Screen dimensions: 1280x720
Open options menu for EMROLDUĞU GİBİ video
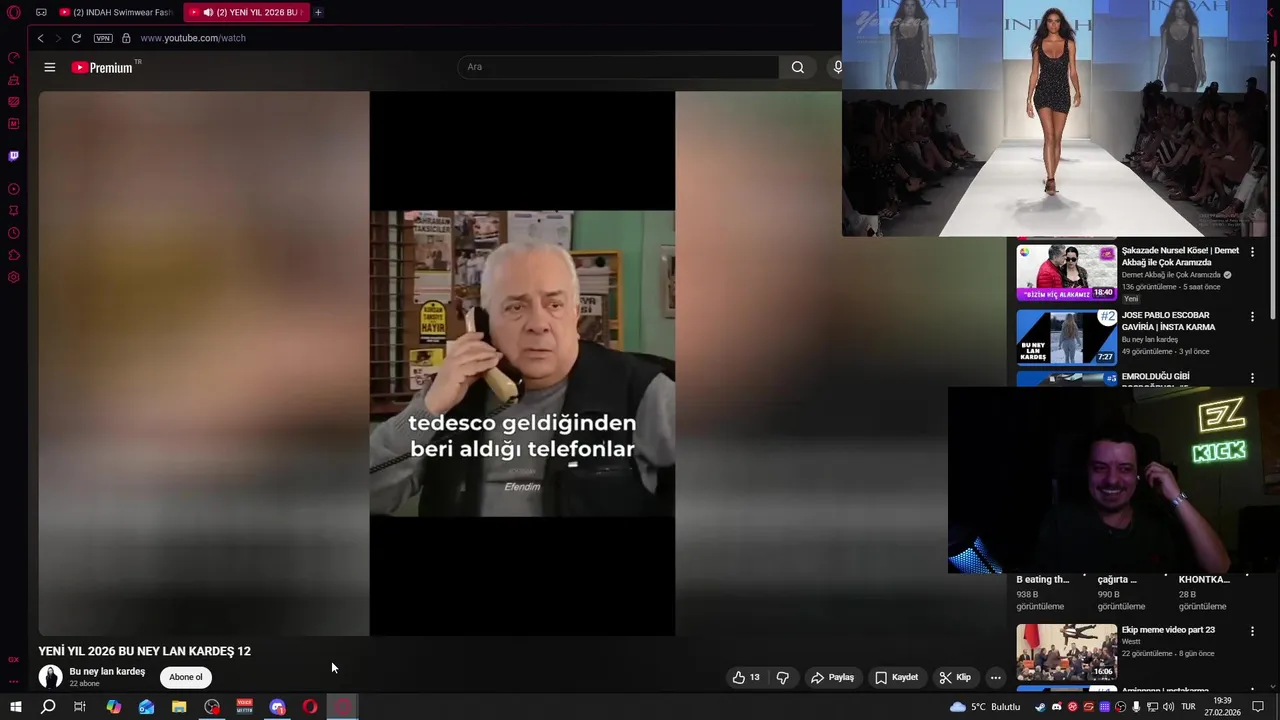point(1252,378)
